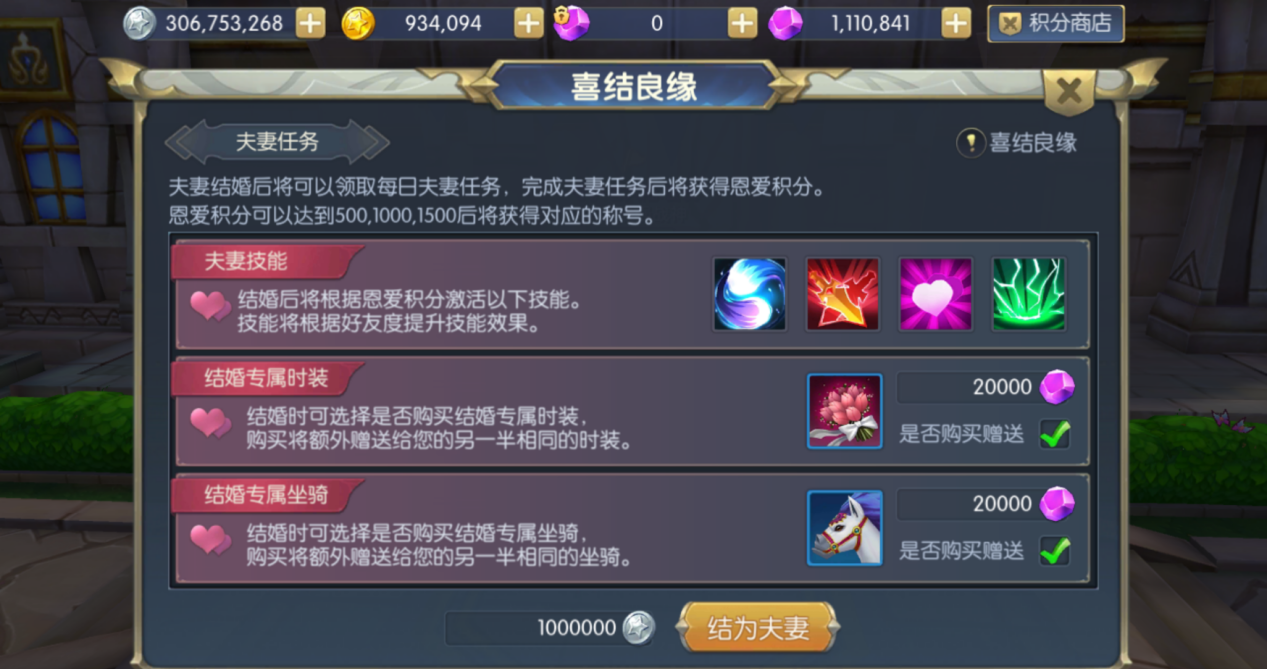View the white horse wedding mount icon
The height and width of the screenshot is (669, 1267).
(845, 528)
